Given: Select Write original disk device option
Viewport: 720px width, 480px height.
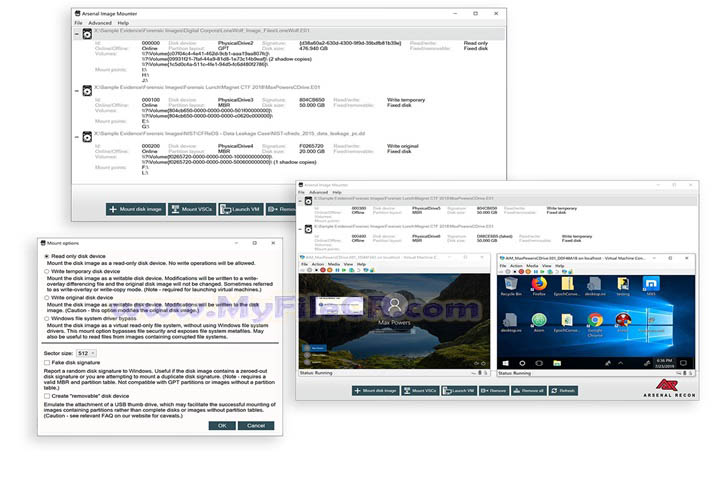Looking at the screenshot, I should tap(46, 298).
